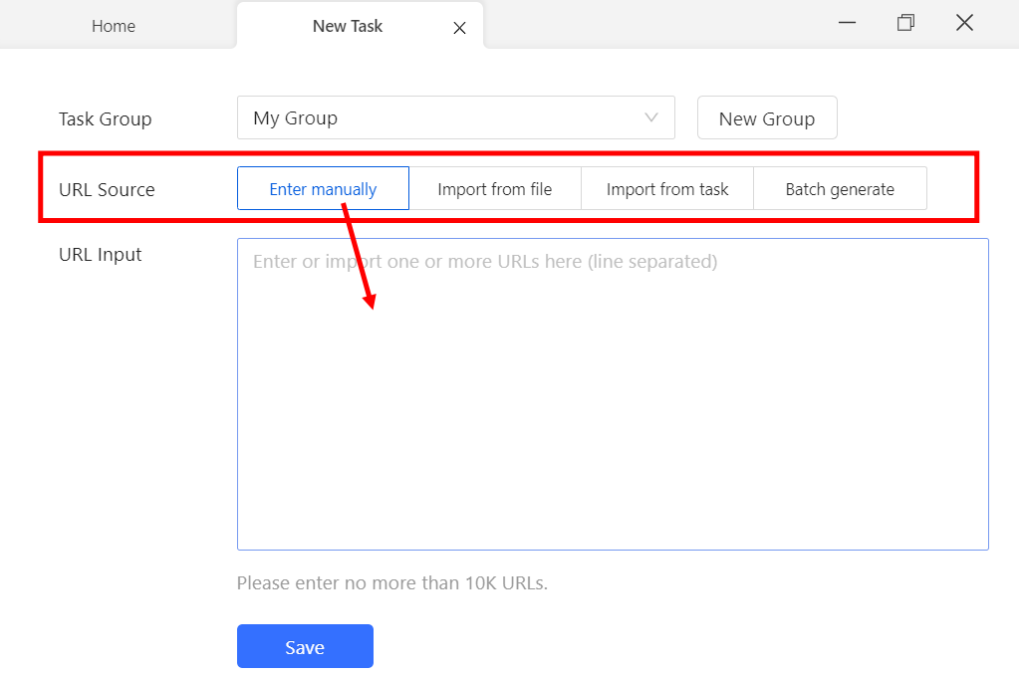Close the New Task tab
This screenshot has height=675, width=1024.
coord(459,28)
